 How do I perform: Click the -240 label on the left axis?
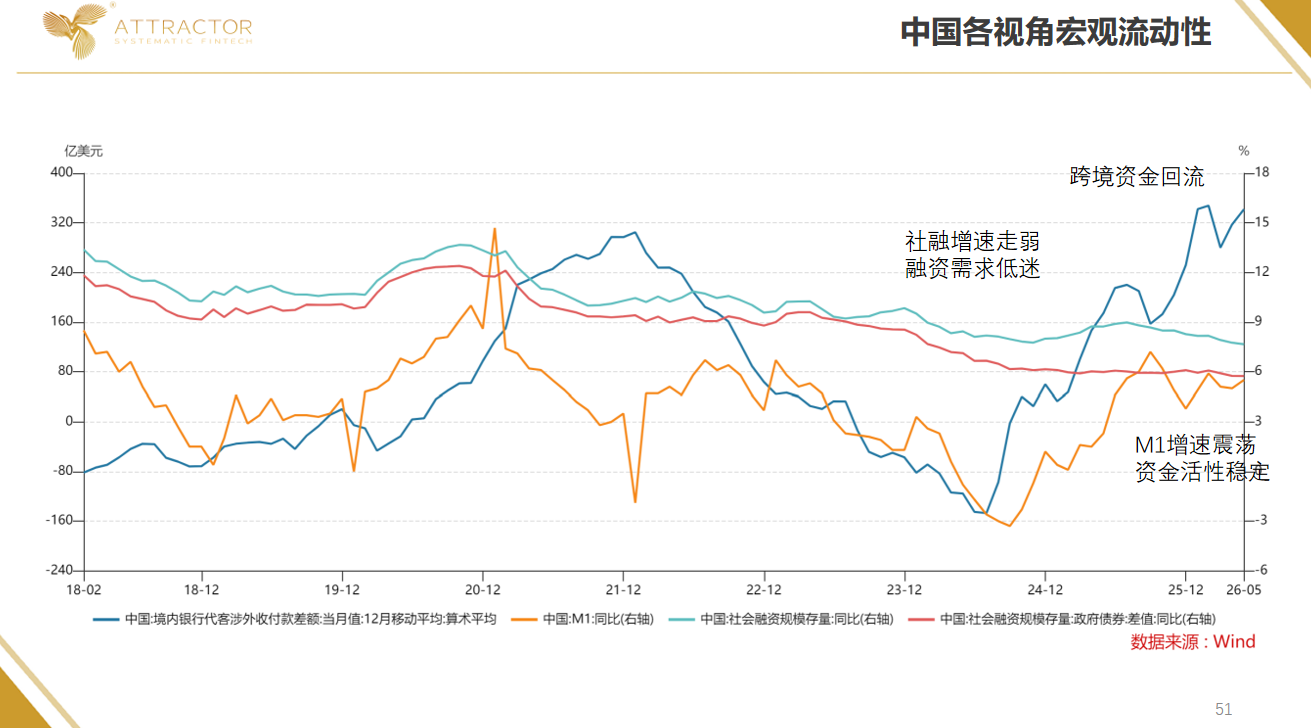point(59,570)
